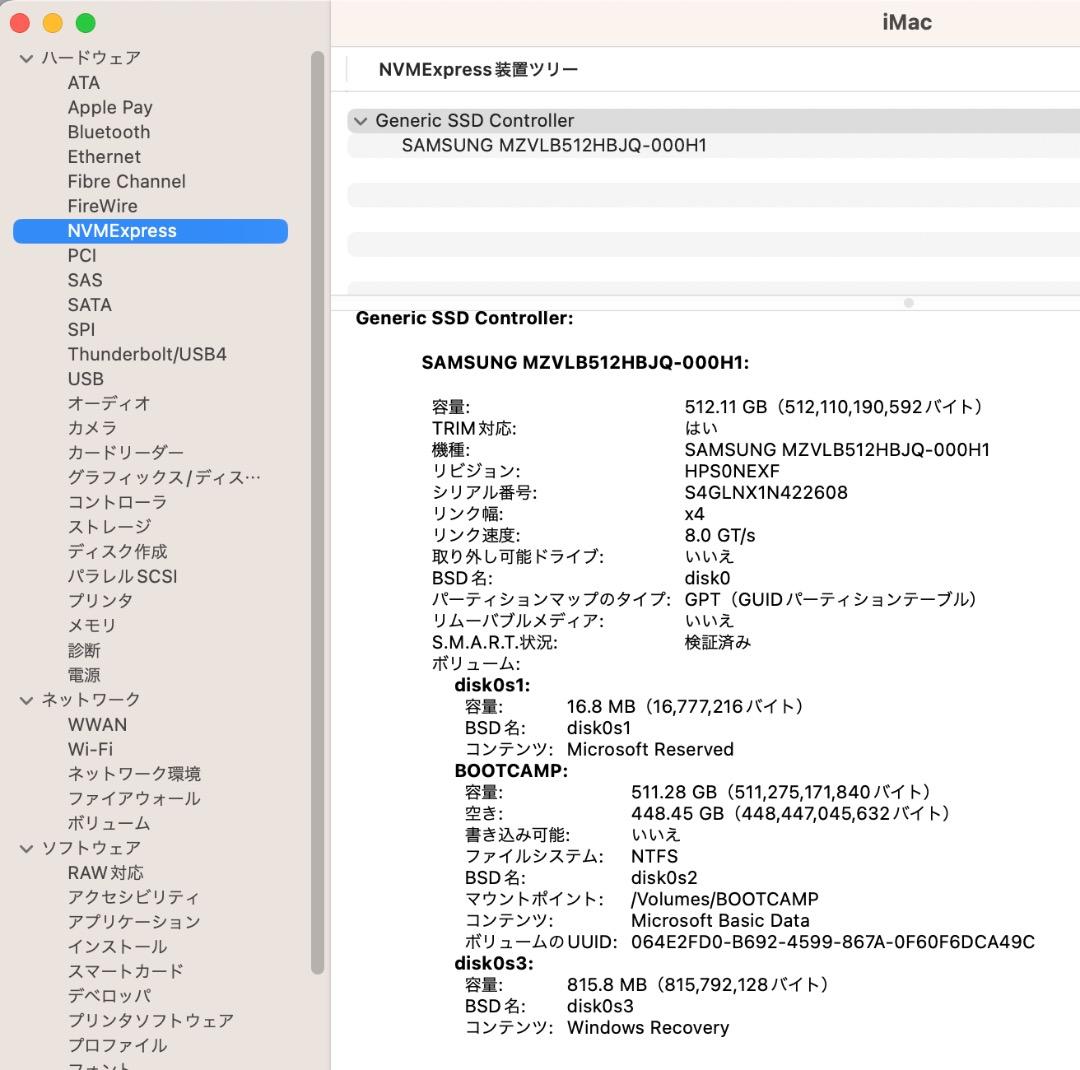Open メモリ info
This screenshot has width=1080, height=1070.
click(92, 626)
